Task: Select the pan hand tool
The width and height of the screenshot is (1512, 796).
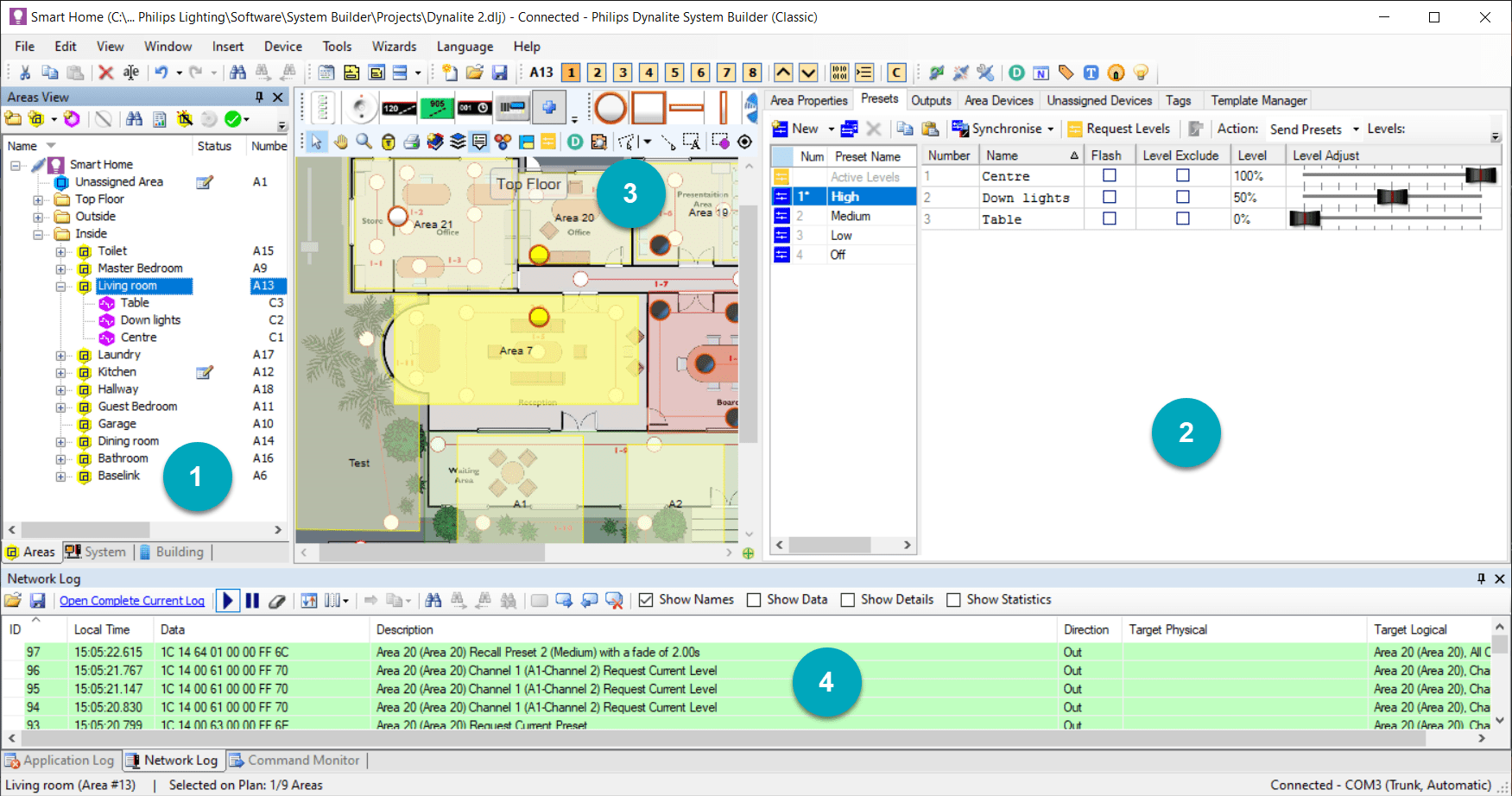Action: pyautogui.click(x=341, y=142)
